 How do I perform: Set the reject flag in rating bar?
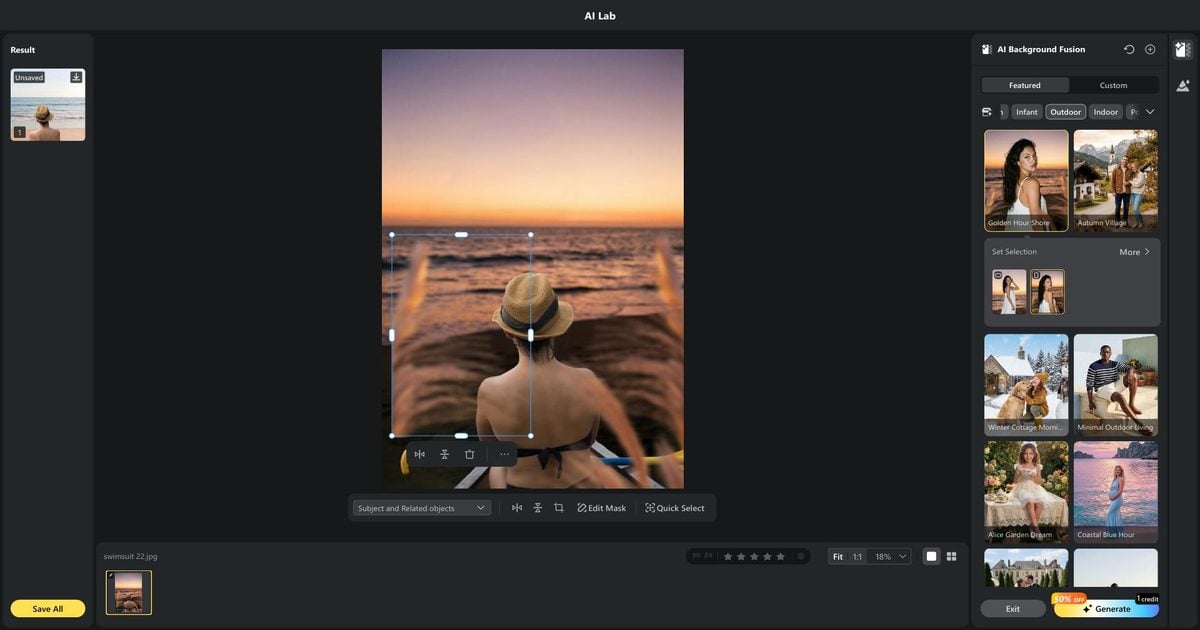[x=708, y=556]
